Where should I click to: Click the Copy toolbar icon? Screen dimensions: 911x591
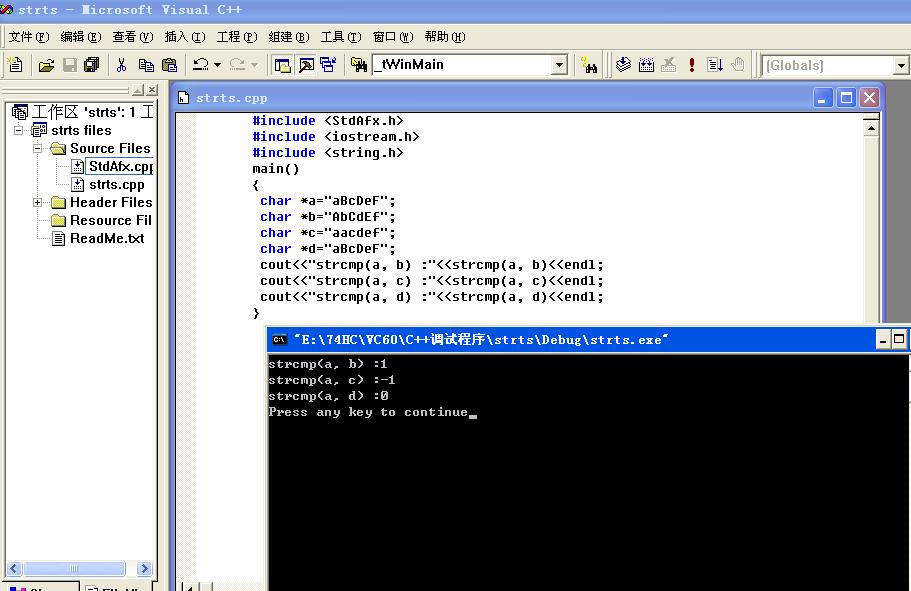[146, 65]
